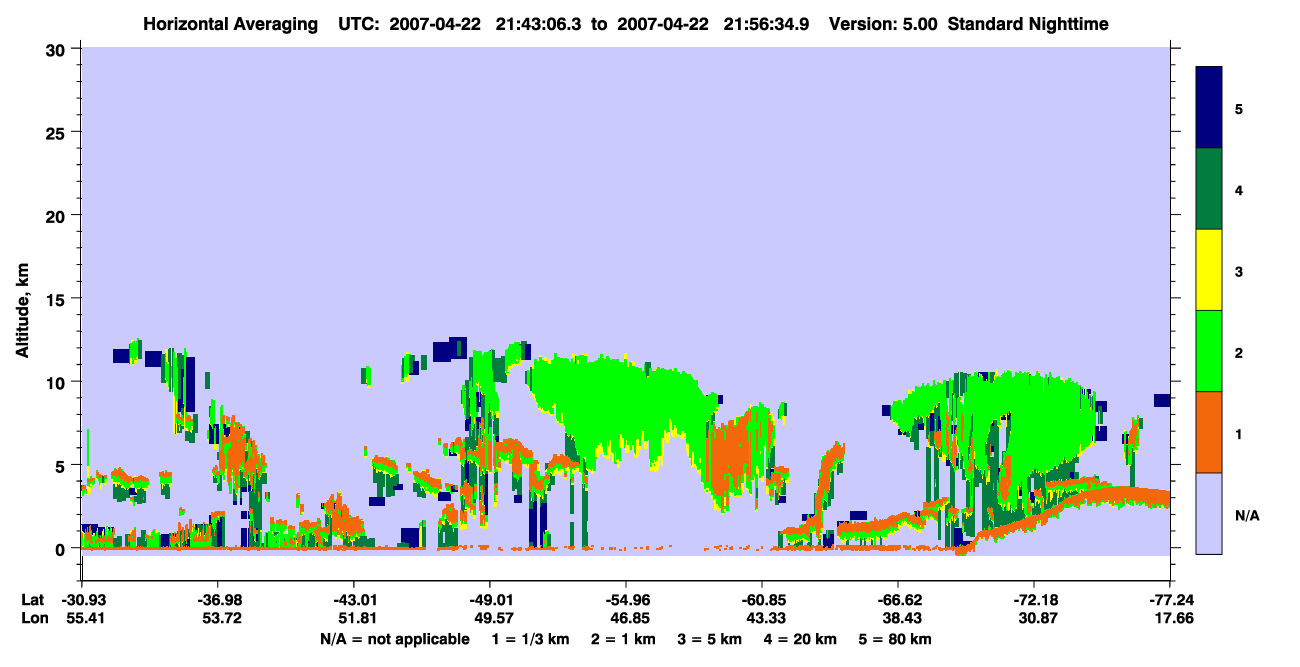The image size is (1300, 667).
Task: Click the latitude value -72.18
Action: coord(1034,600)
